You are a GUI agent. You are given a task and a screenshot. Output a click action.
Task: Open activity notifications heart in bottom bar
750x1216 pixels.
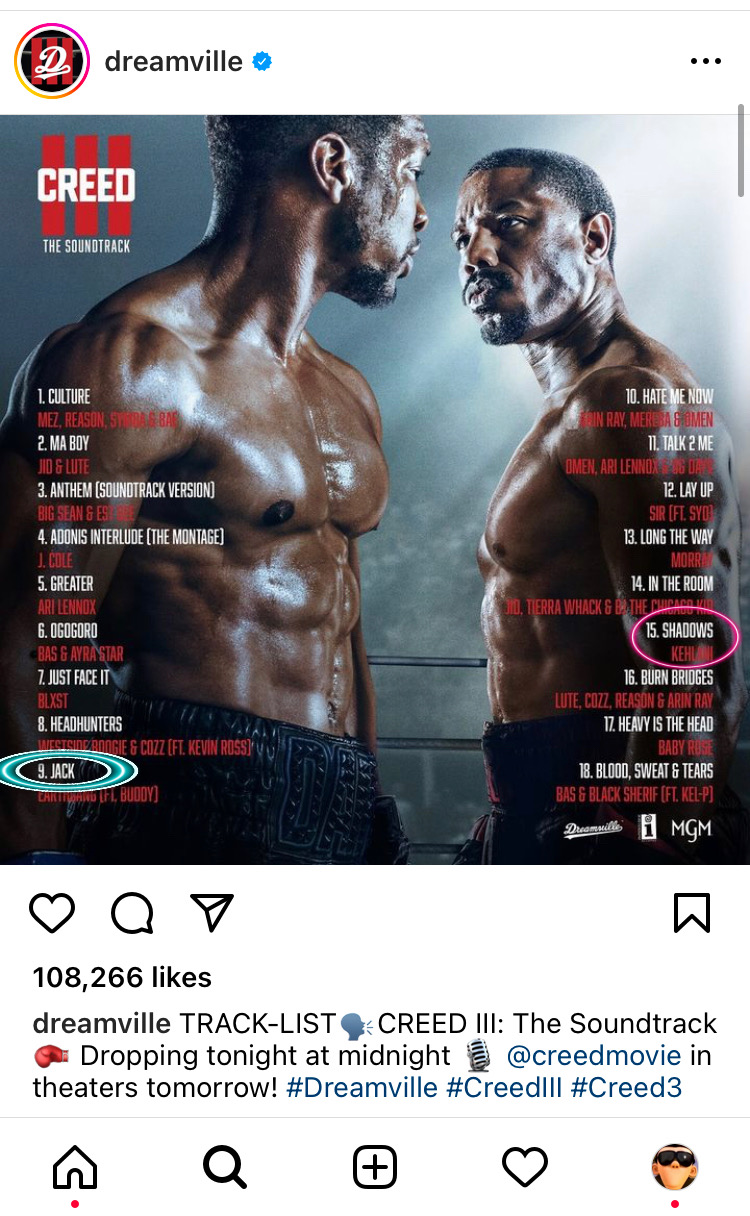[x=525, y=1167]
